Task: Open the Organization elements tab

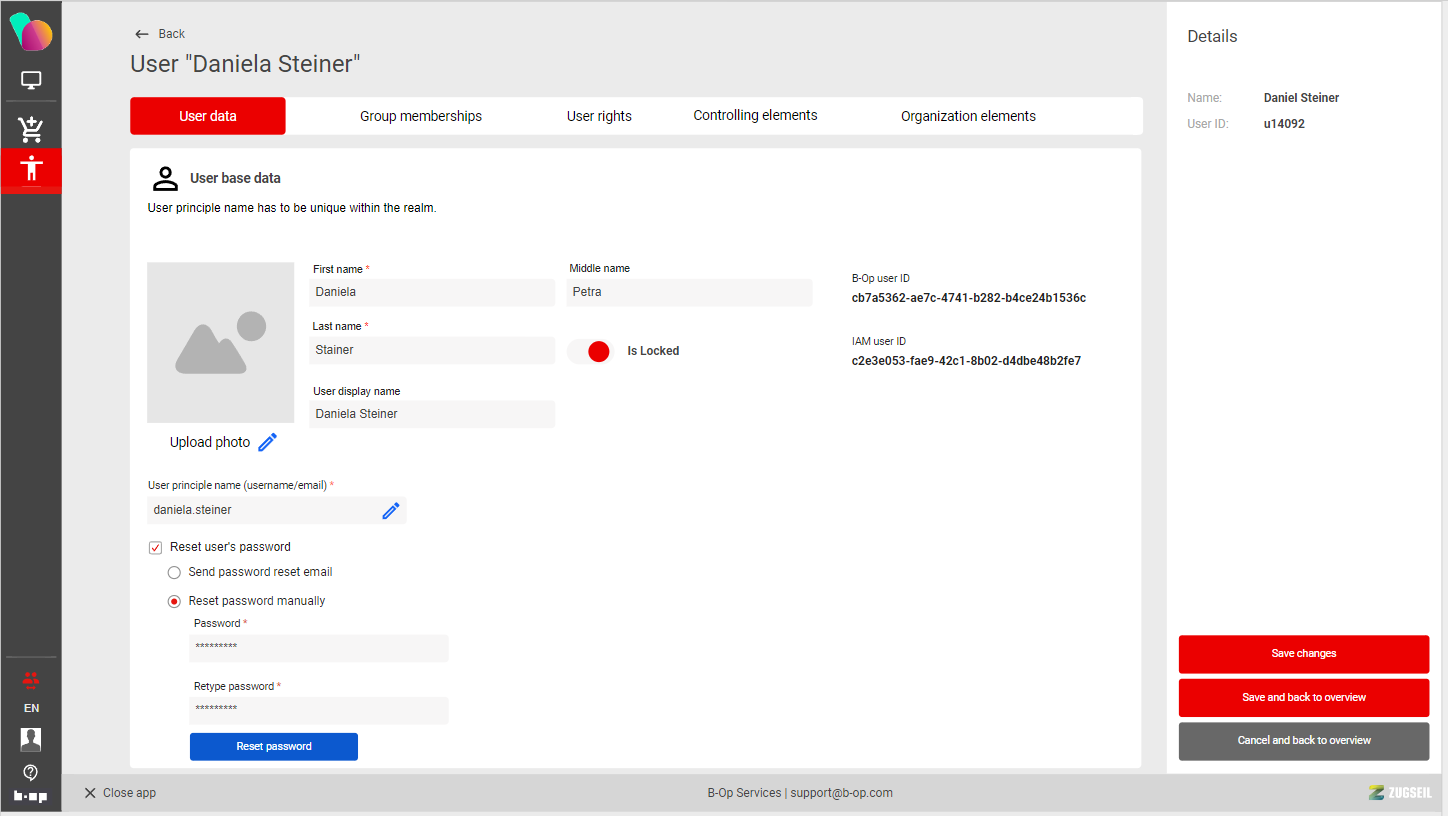Action: [967, 116]
